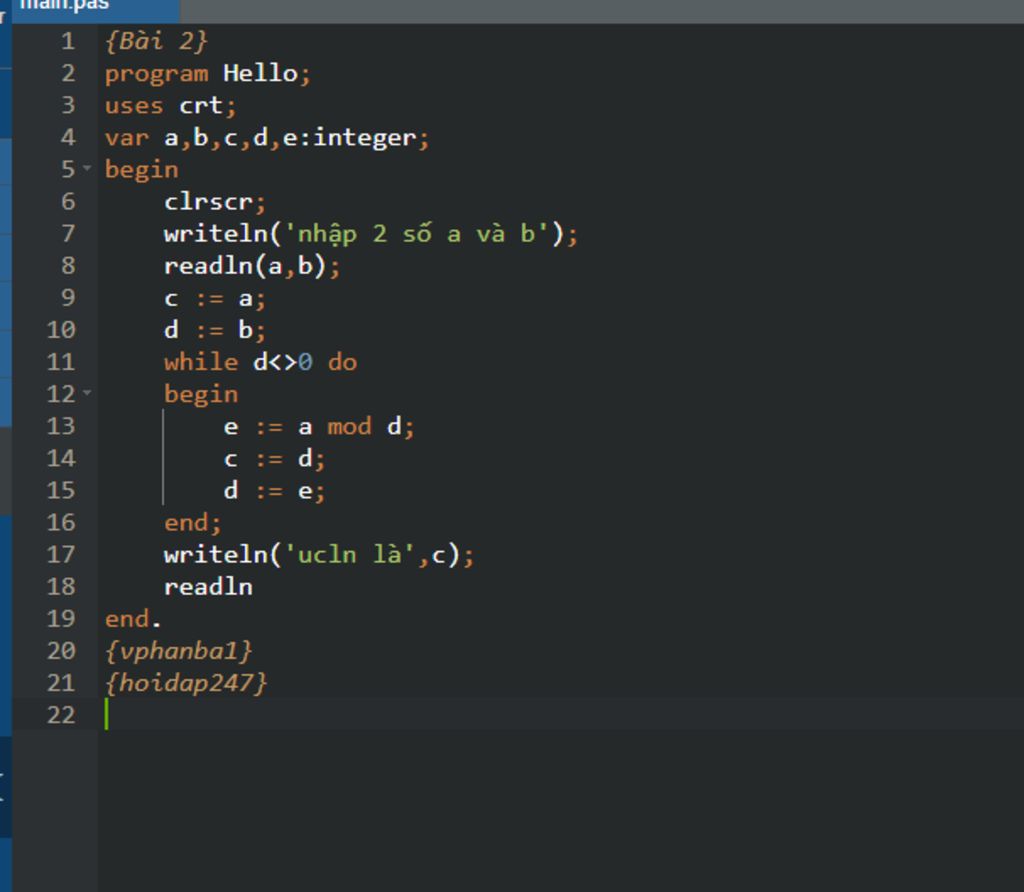Click the 'var a,b,c,d,e:integer;' declaration

pyautogui.click(x=267, y=137)
